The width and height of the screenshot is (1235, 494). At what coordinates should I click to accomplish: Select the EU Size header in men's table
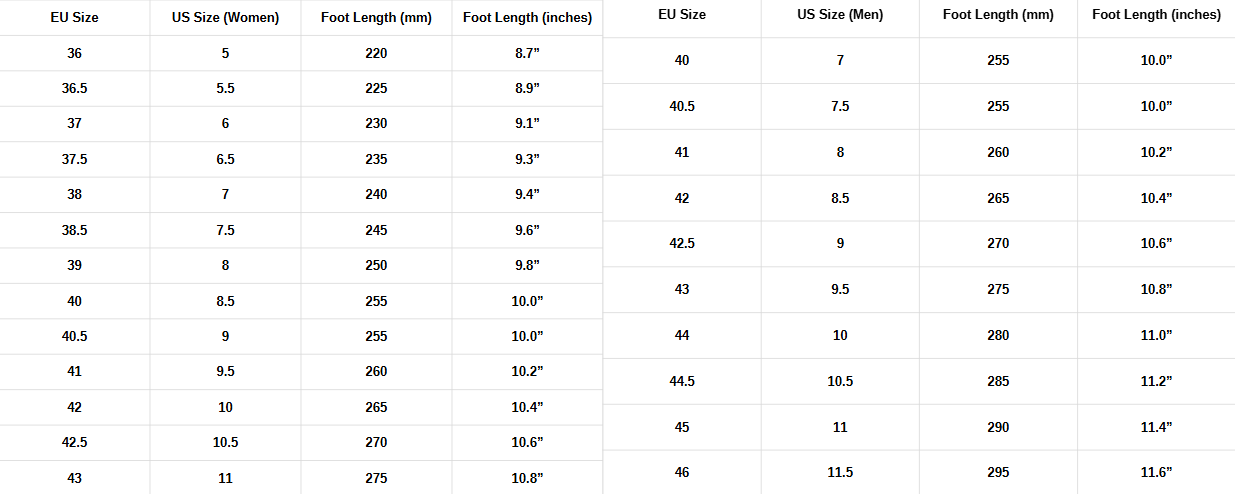[x=682, y=15]
